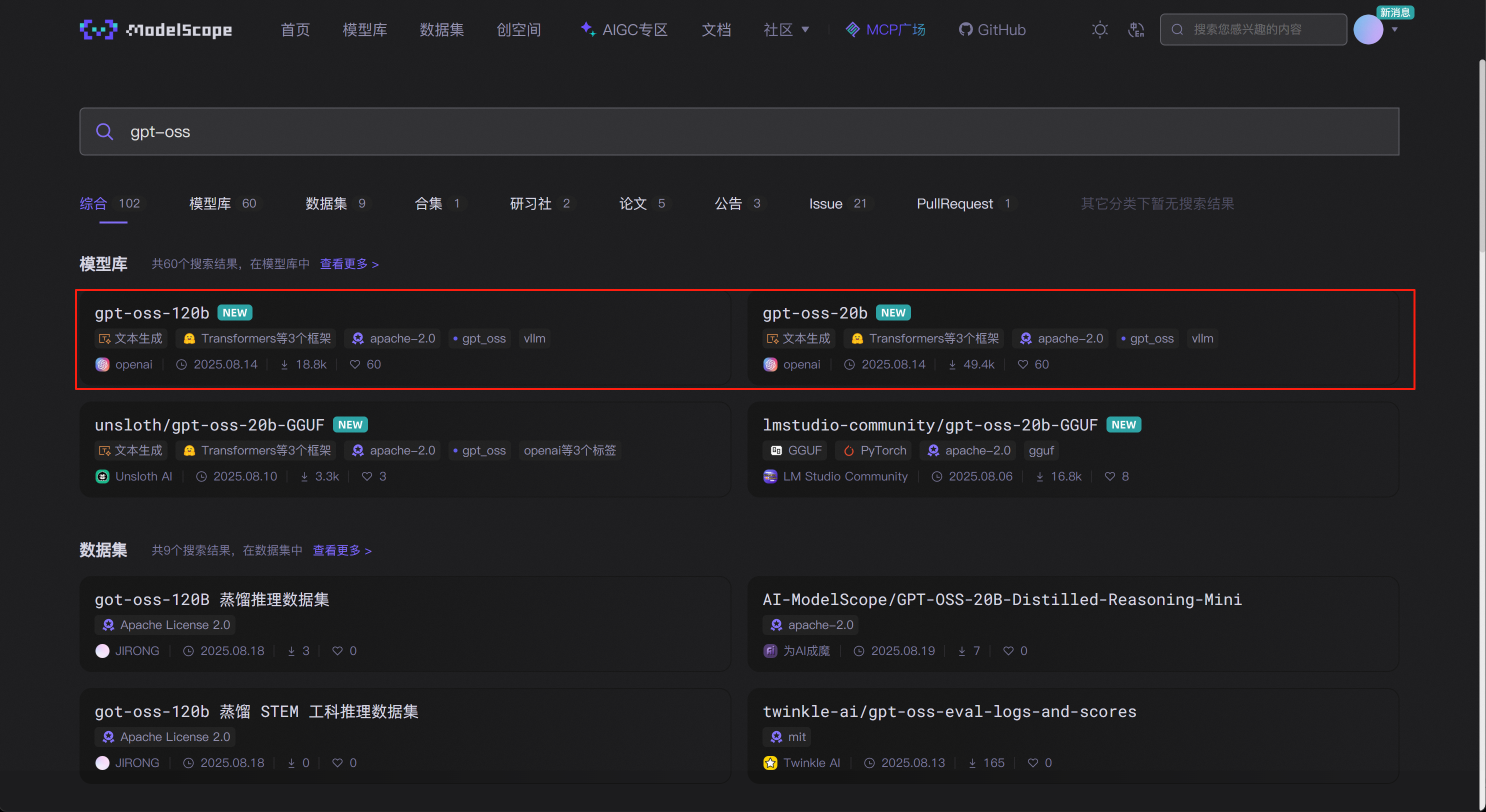Visit the MCP广场 link
1486x812 pixels.
click(885, 29)
